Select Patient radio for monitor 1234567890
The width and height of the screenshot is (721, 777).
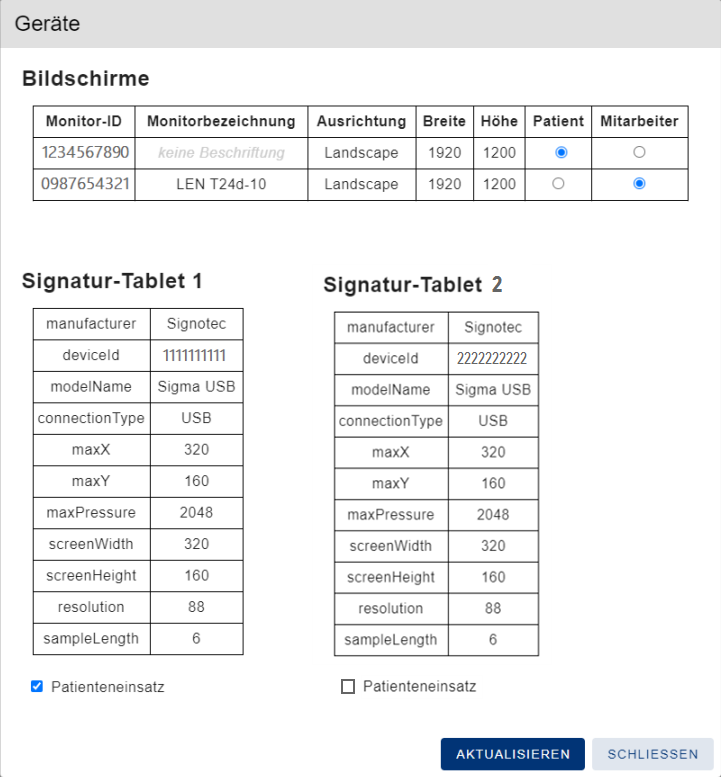(561, 153)
